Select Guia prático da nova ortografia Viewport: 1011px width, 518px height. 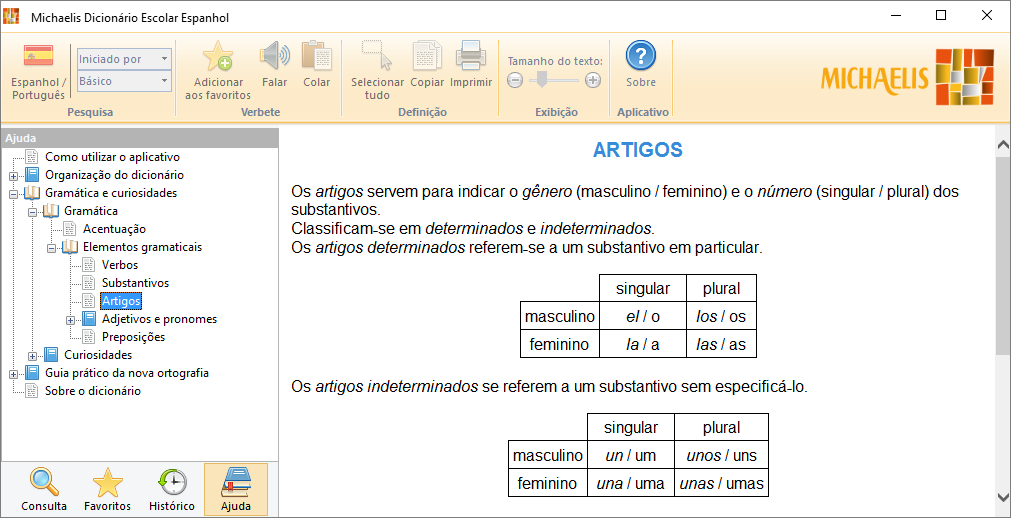(127, 373)
